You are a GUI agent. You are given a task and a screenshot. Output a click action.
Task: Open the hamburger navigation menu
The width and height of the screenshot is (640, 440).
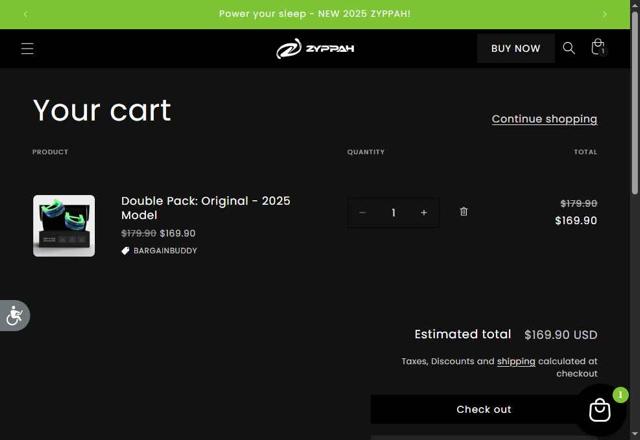[x=27, y=49]
